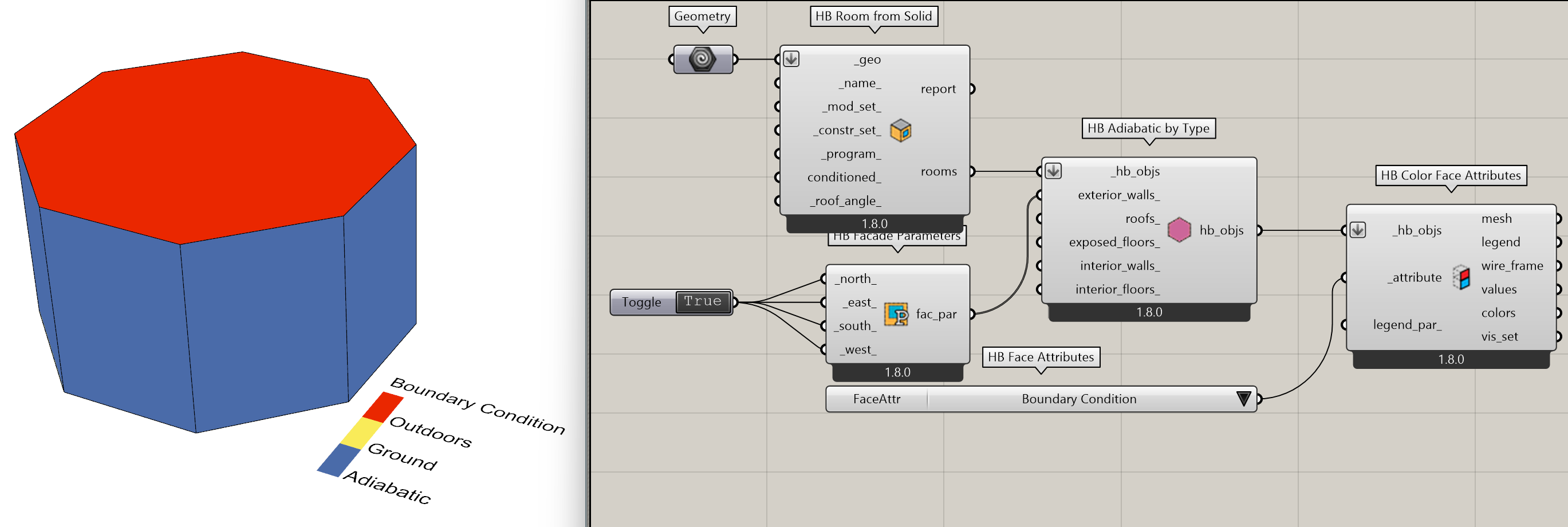Click the report output parameter
The height and width of the screenshot is (527, 1568).
click(x=938, y=89)
